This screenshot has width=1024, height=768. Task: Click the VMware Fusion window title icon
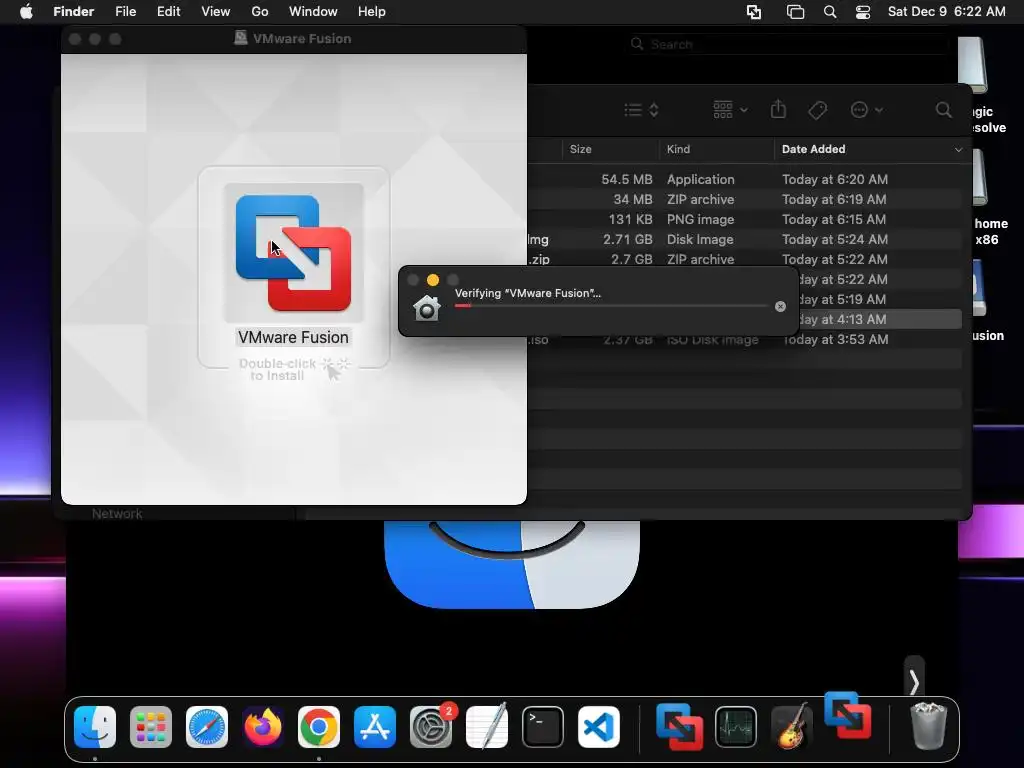tap(240, 38)
